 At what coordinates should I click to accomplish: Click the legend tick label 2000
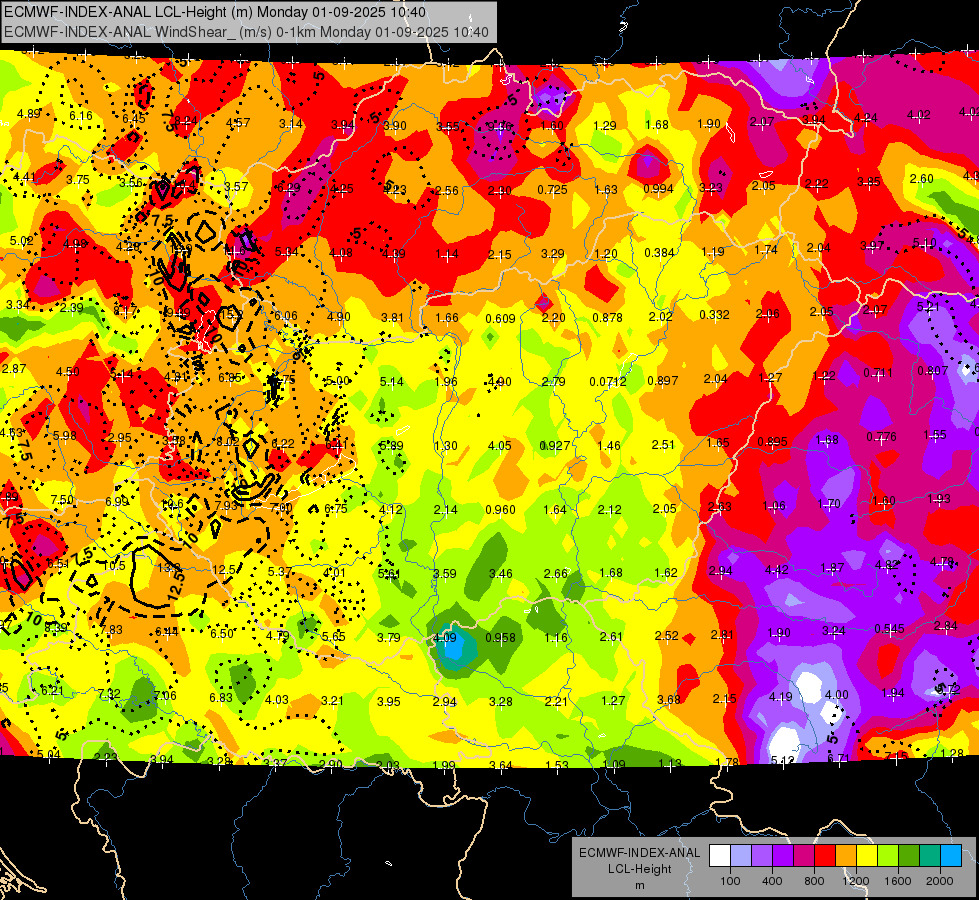(x=940, y=881)
